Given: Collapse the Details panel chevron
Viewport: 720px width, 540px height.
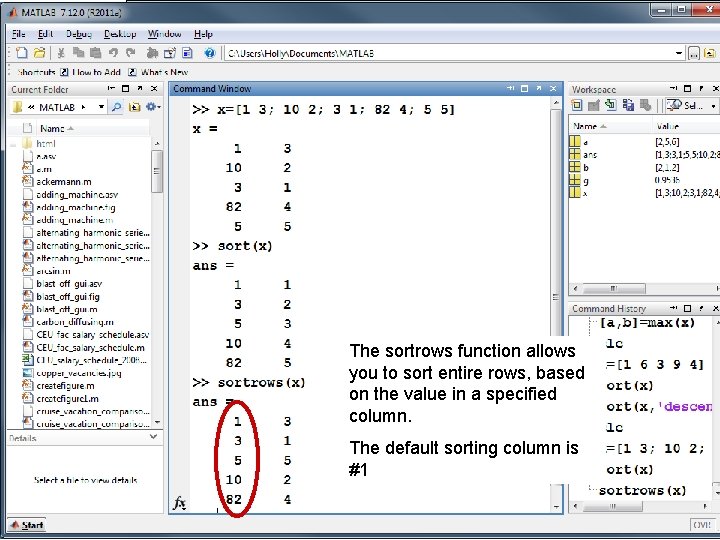Looking at the screenshot, I should 154,437.
